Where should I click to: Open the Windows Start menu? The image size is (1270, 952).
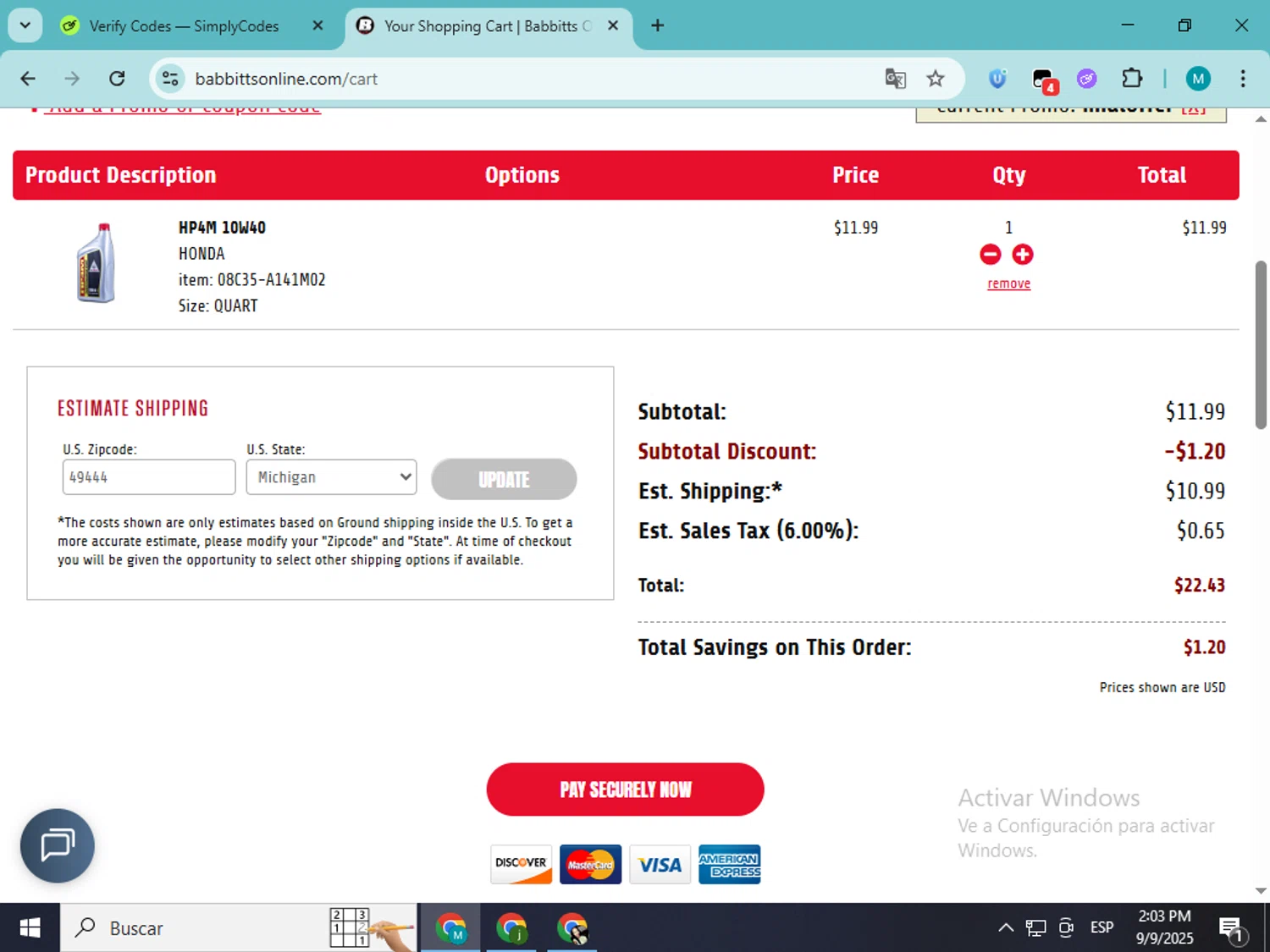coord(30,927)
